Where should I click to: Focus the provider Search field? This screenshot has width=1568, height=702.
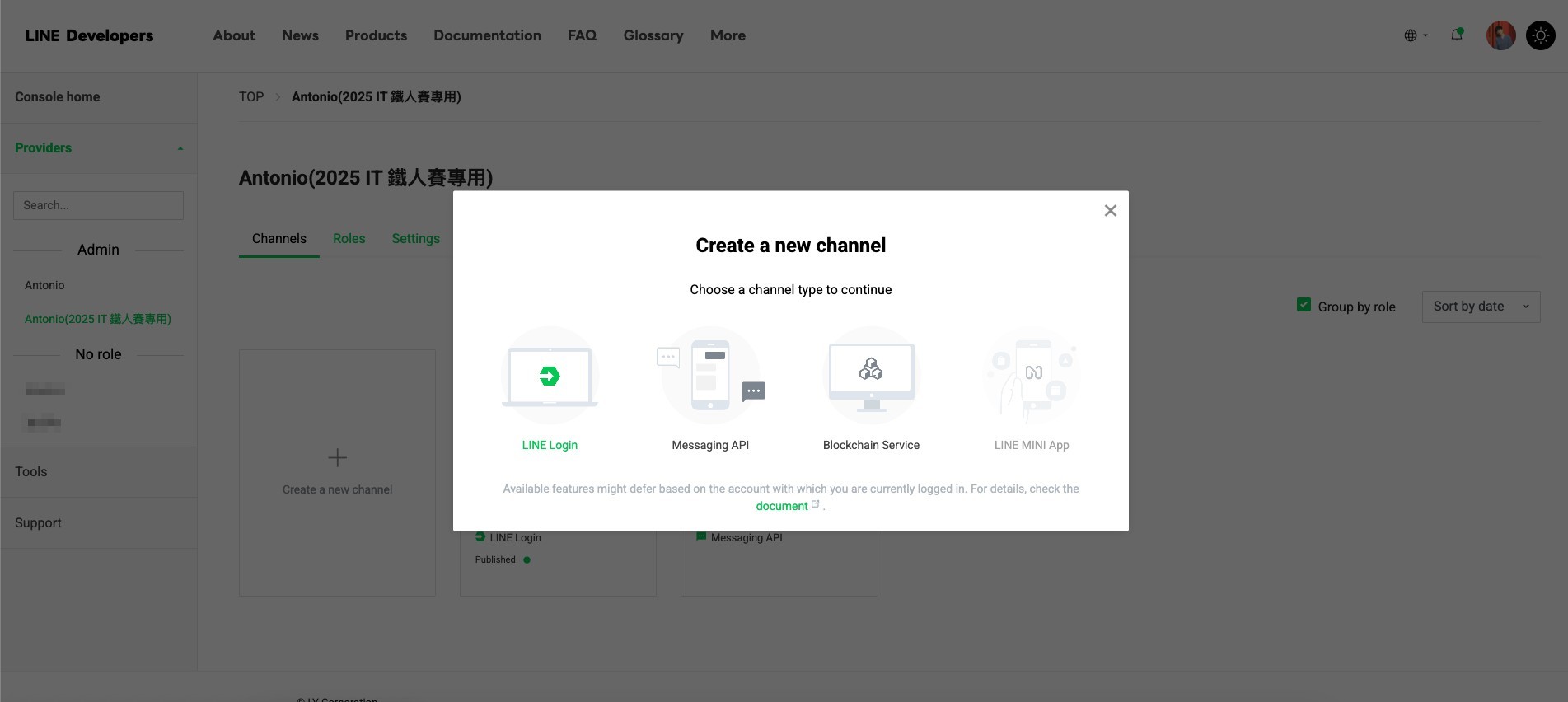pos(98,206)
